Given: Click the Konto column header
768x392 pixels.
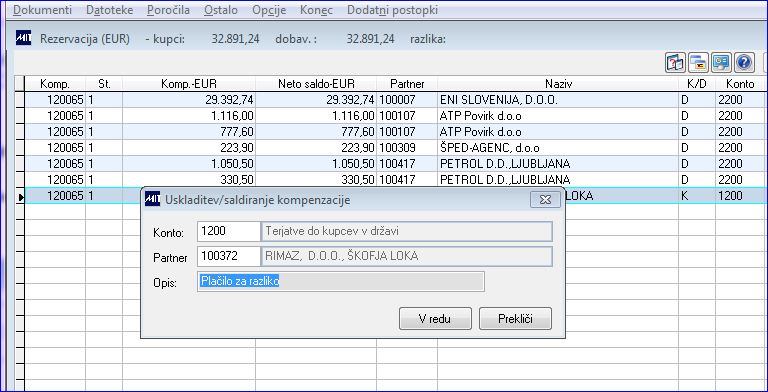Looking at the screenshot, I should tap(740, 84).
